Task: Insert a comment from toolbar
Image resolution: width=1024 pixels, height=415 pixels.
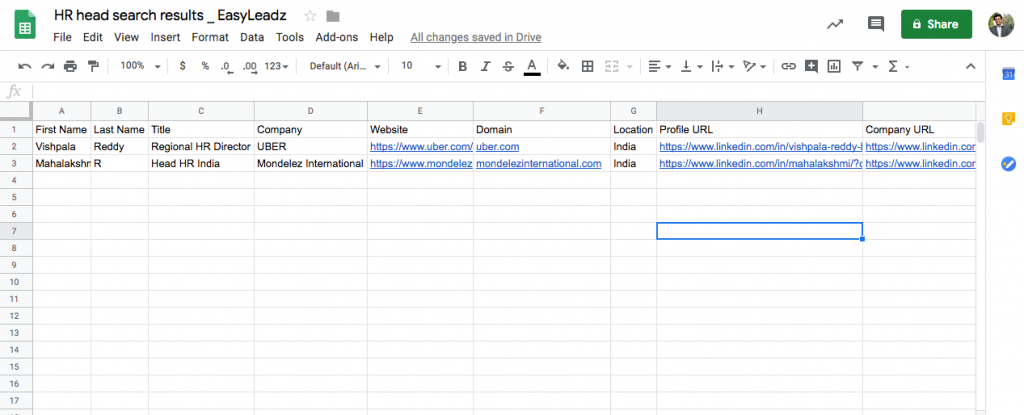Action: click(x=811, y=66)
